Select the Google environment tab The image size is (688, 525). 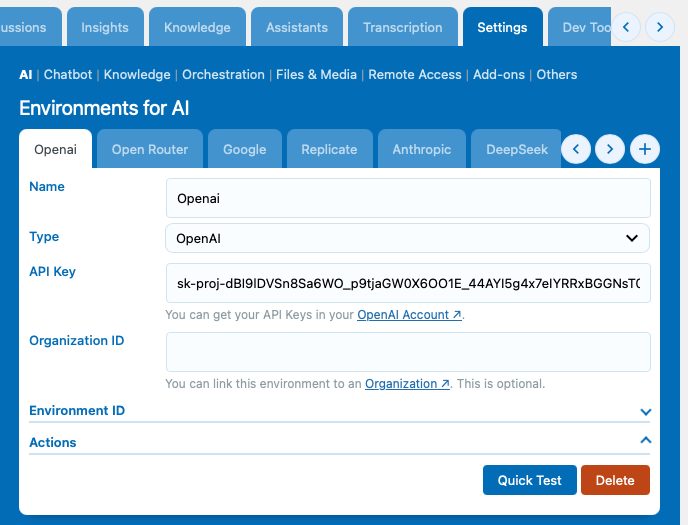coord(245,149)
